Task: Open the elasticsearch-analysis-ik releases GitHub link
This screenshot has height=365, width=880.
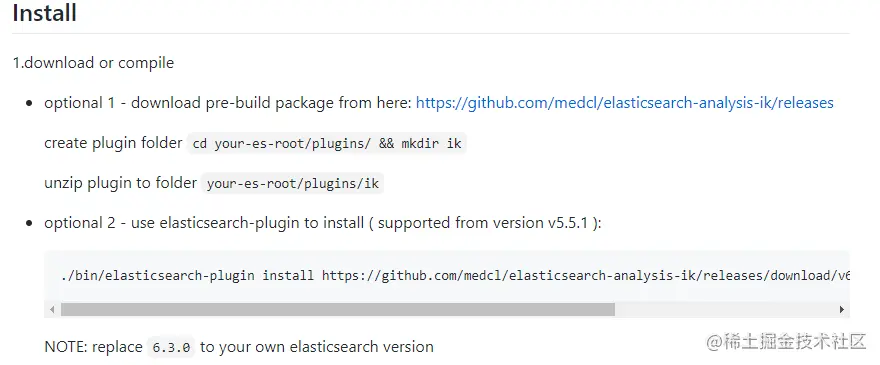Action: point(625,103)
